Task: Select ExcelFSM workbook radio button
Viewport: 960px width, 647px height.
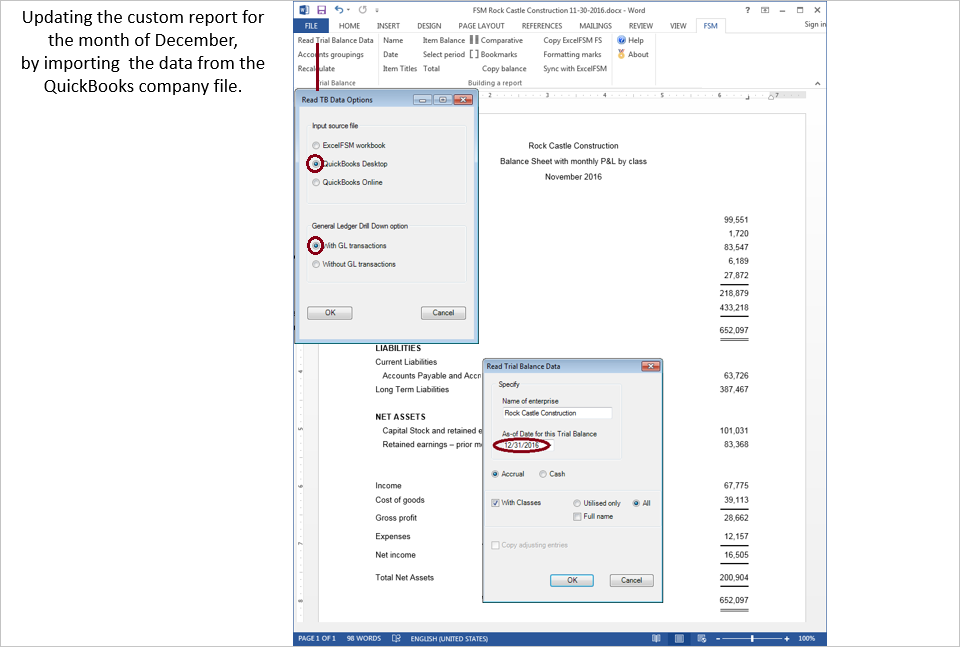Action: coord(316,146)
